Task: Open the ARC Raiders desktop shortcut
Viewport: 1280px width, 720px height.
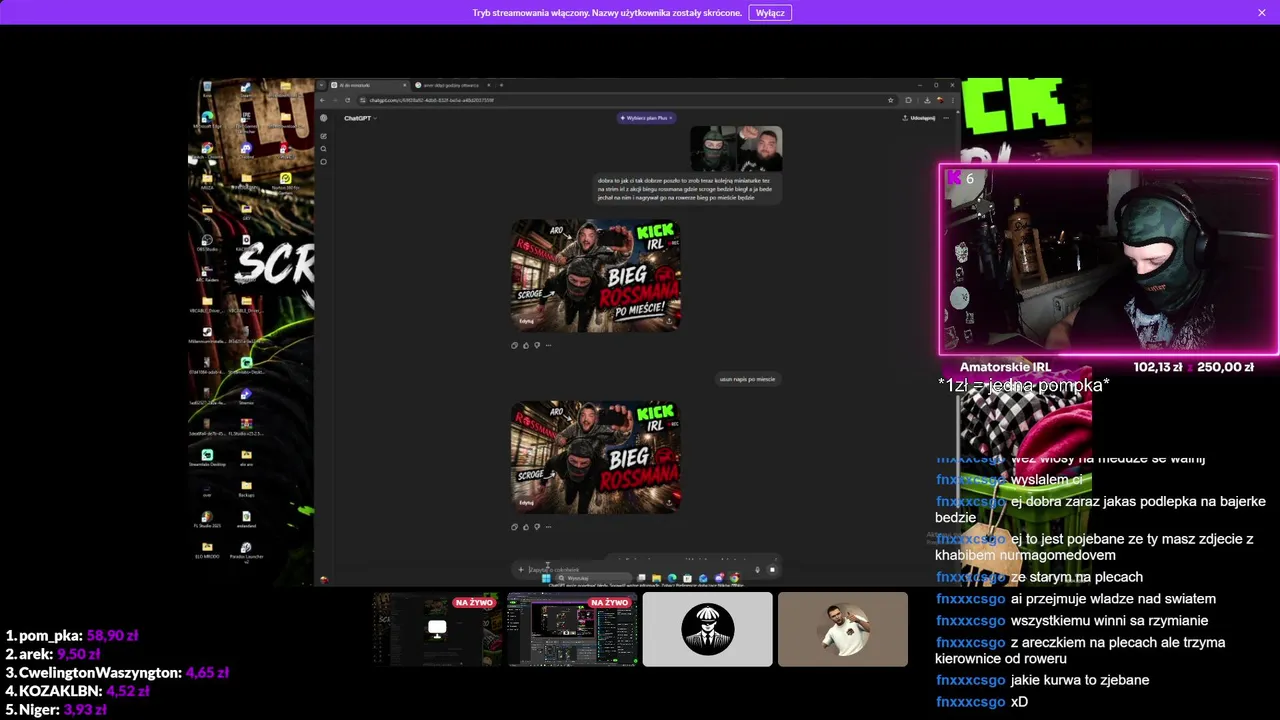Action: click(x=206, y=274)
